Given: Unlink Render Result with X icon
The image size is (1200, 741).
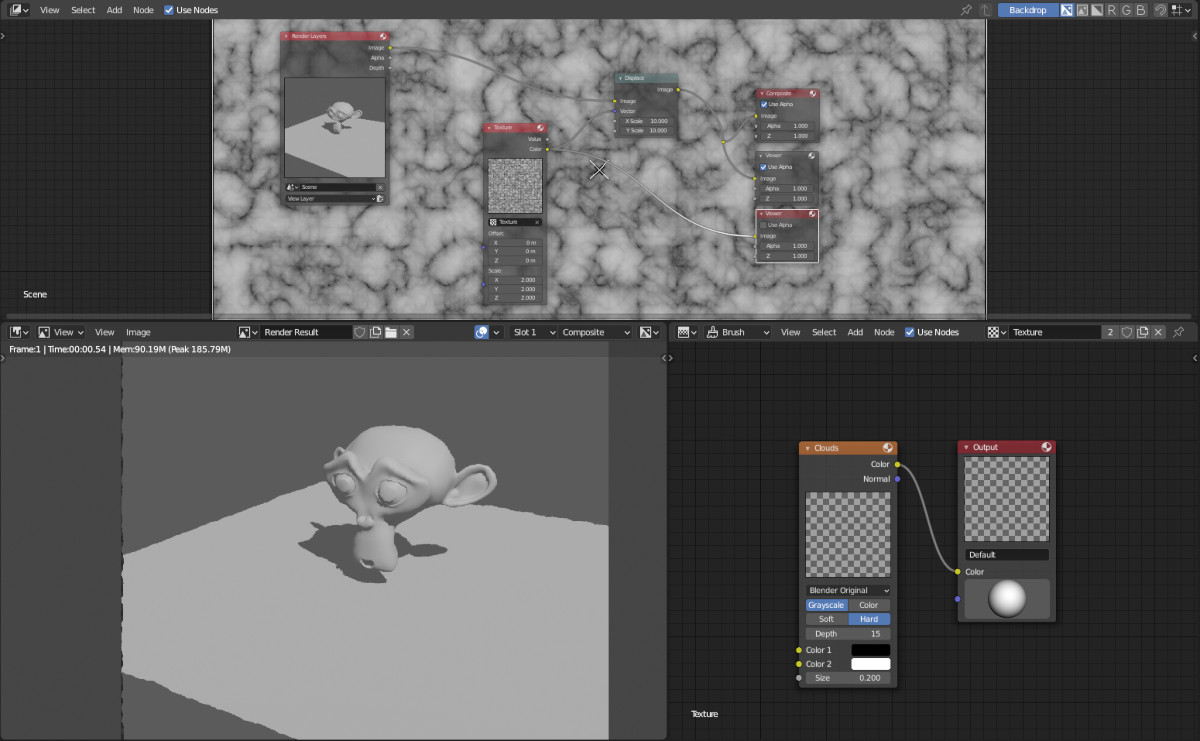Looking at the screenshot, I should 406,332.
